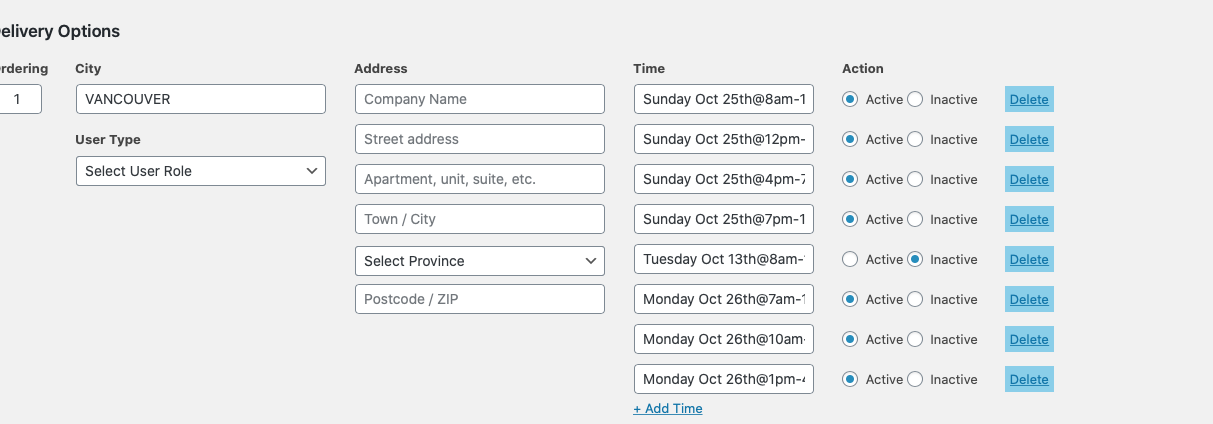Image resolution: width=1213 pixels, height=424 pixels.
Task: Delete the Tuesday Oct 13th 8am time slot
Action: (1029, 259)
